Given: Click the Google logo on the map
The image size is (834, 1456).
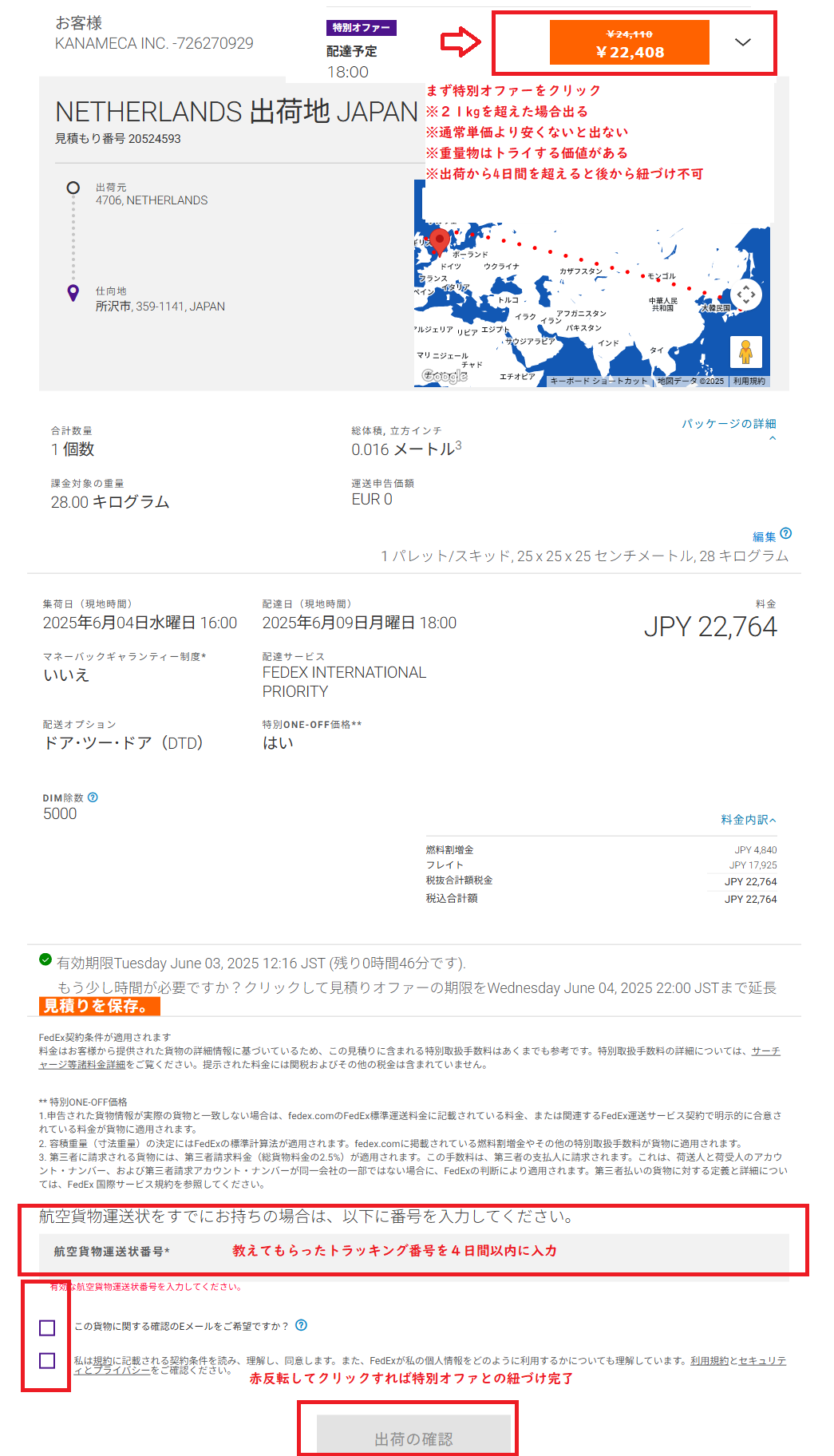Looking at the screenshot, I should pyautogui.click(x=445, y=376).
